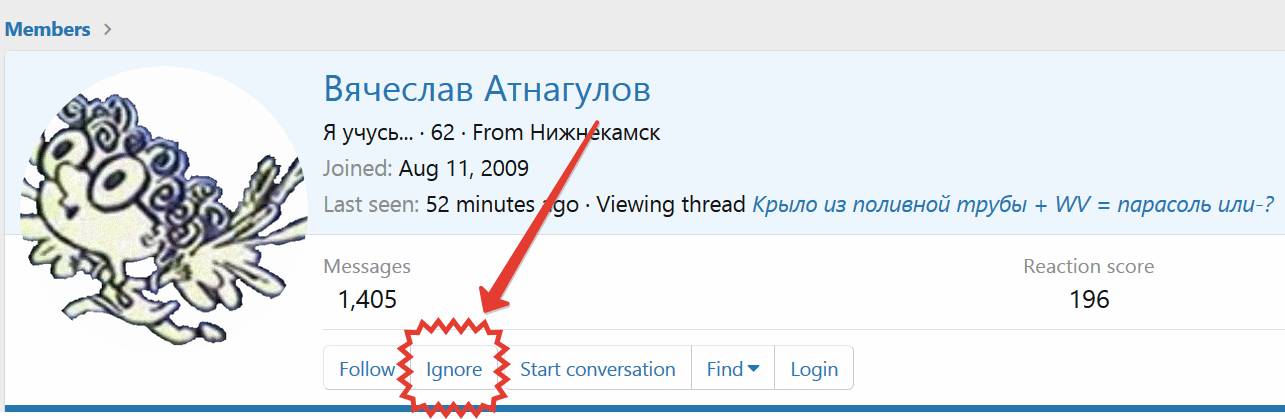
Task: Open the Members breadcrumb link
Action: (x=48, y=29)
